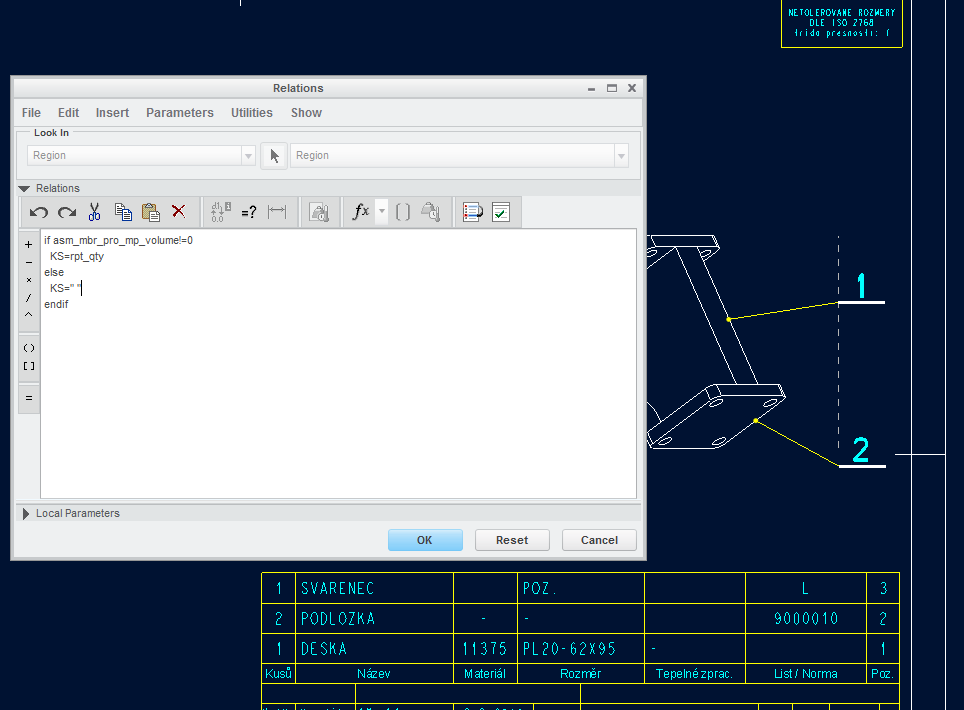This screenshot has width=964, height=710.
Task: Click the Materiál column header
Action: coord(485,674)
